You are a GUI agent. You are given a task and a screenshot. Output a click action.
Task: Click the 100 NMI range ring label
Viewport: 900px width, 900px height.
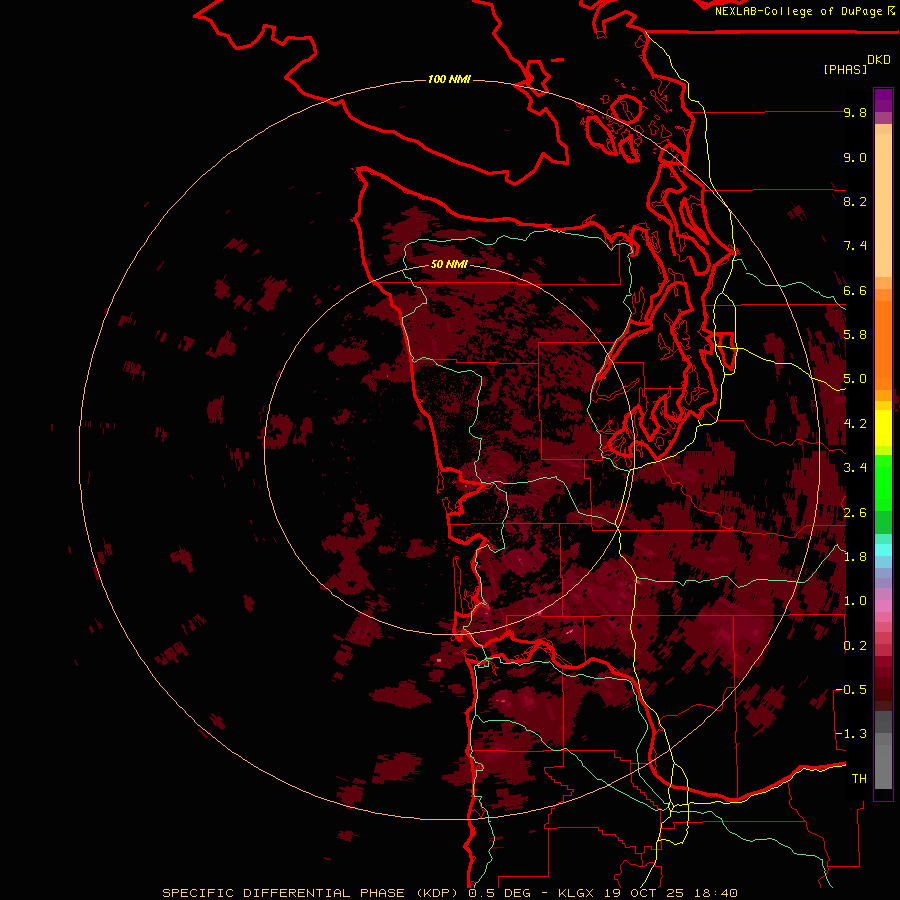pos(449,79)
